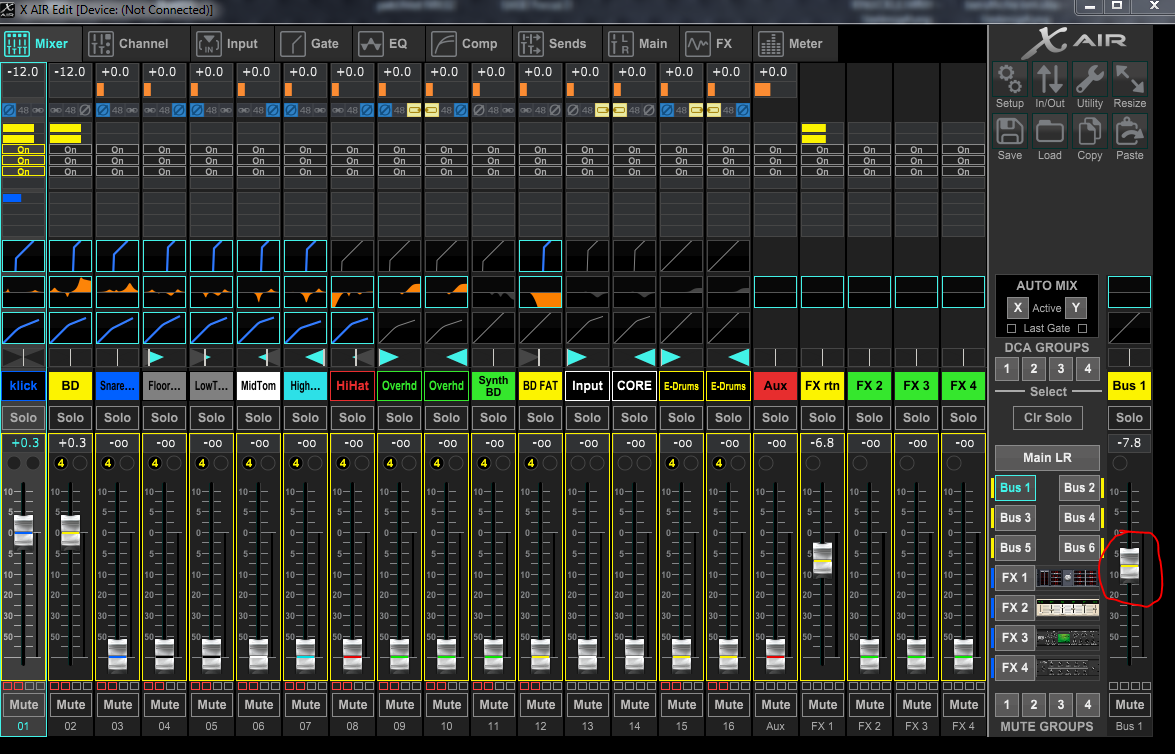Select Bus 5 in the sends selector

[x=1015, y=548]
